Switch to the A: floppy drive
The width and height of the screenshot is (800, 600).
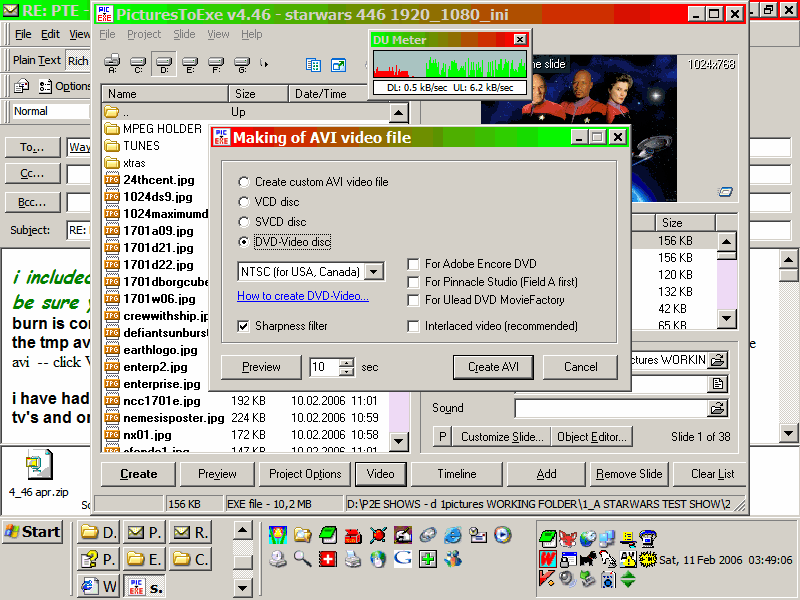(x=112, y=65)
